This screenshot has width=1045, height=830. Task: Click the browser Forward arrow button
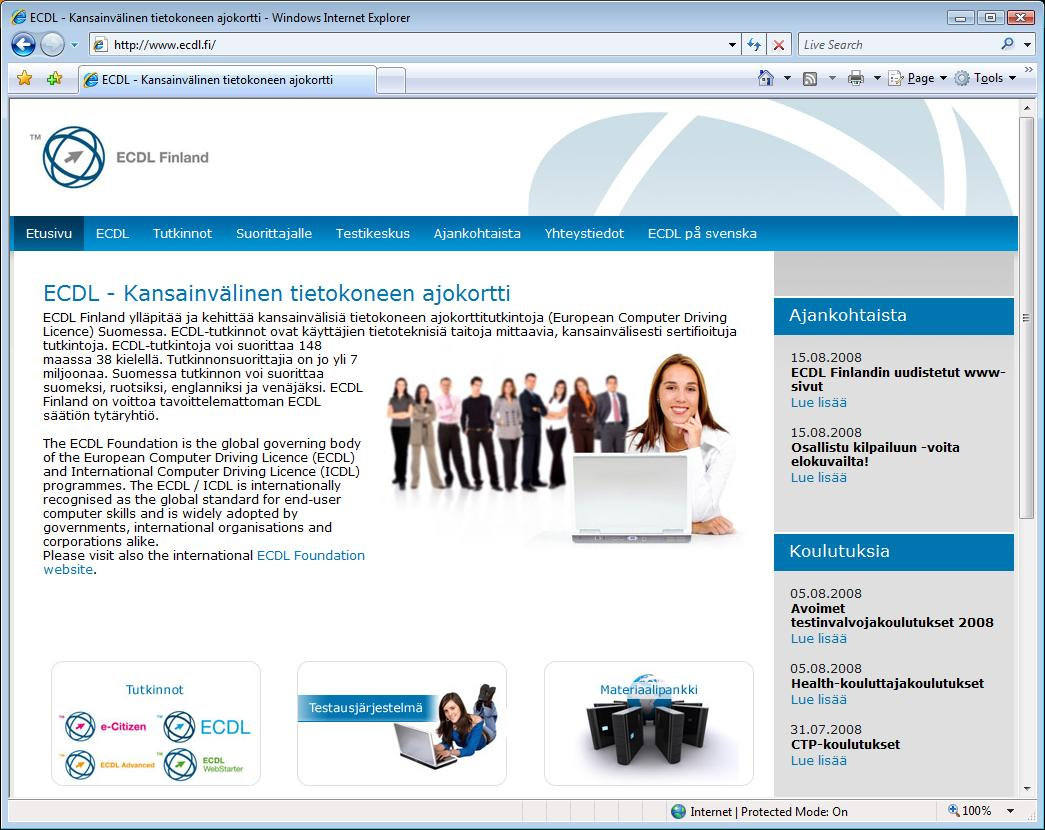[52, 45]
